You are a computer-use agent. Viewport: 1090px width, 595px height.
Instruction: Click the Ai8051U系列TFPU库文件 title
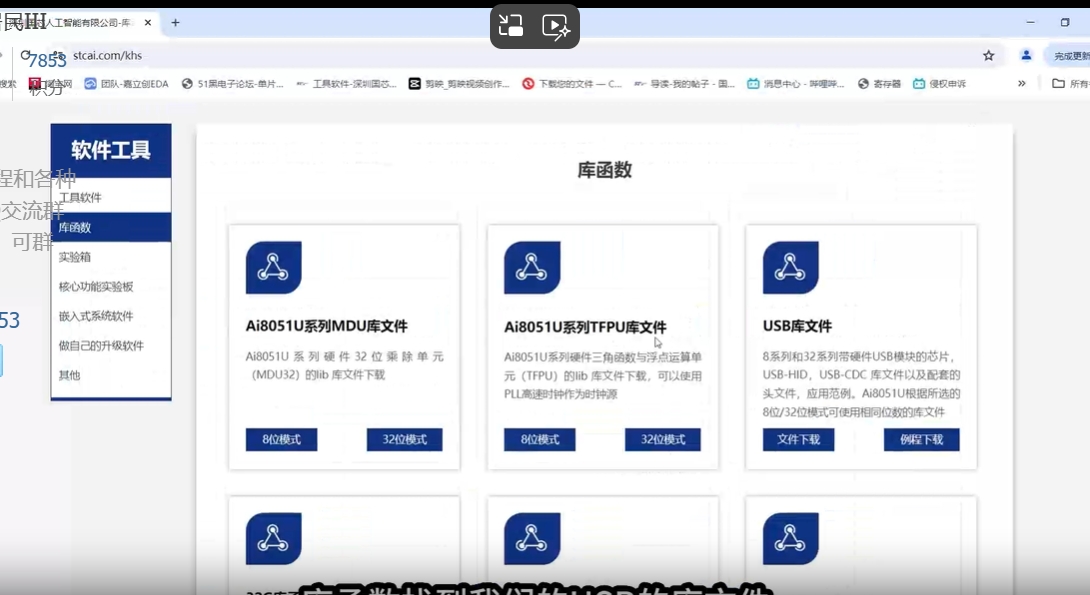coord(585,327)
